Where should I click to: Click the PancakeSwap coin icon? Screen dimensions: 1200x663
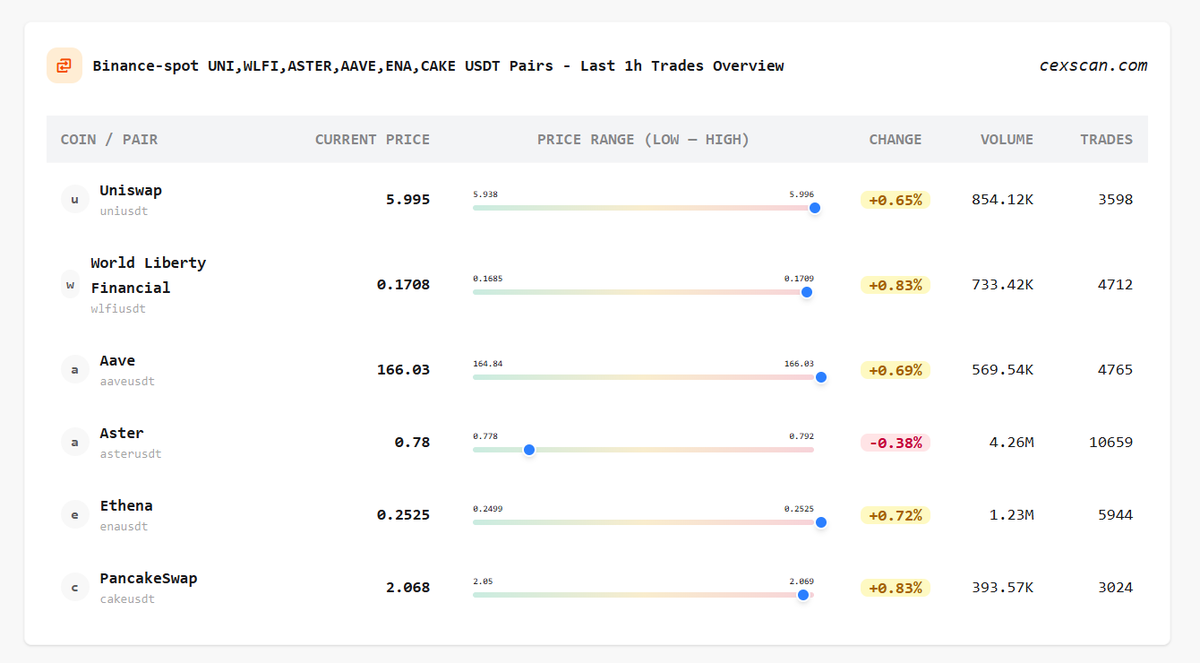coord(74,587)
